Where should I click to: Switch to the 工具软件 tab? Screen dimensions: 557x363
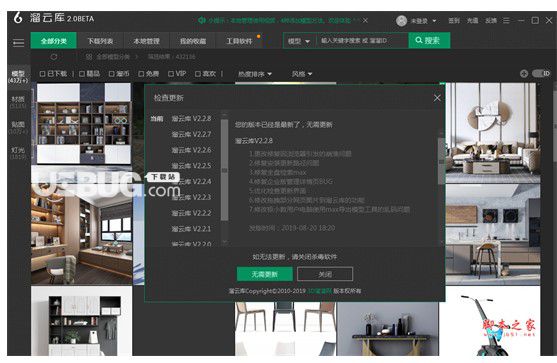click(x=239, y=40)
